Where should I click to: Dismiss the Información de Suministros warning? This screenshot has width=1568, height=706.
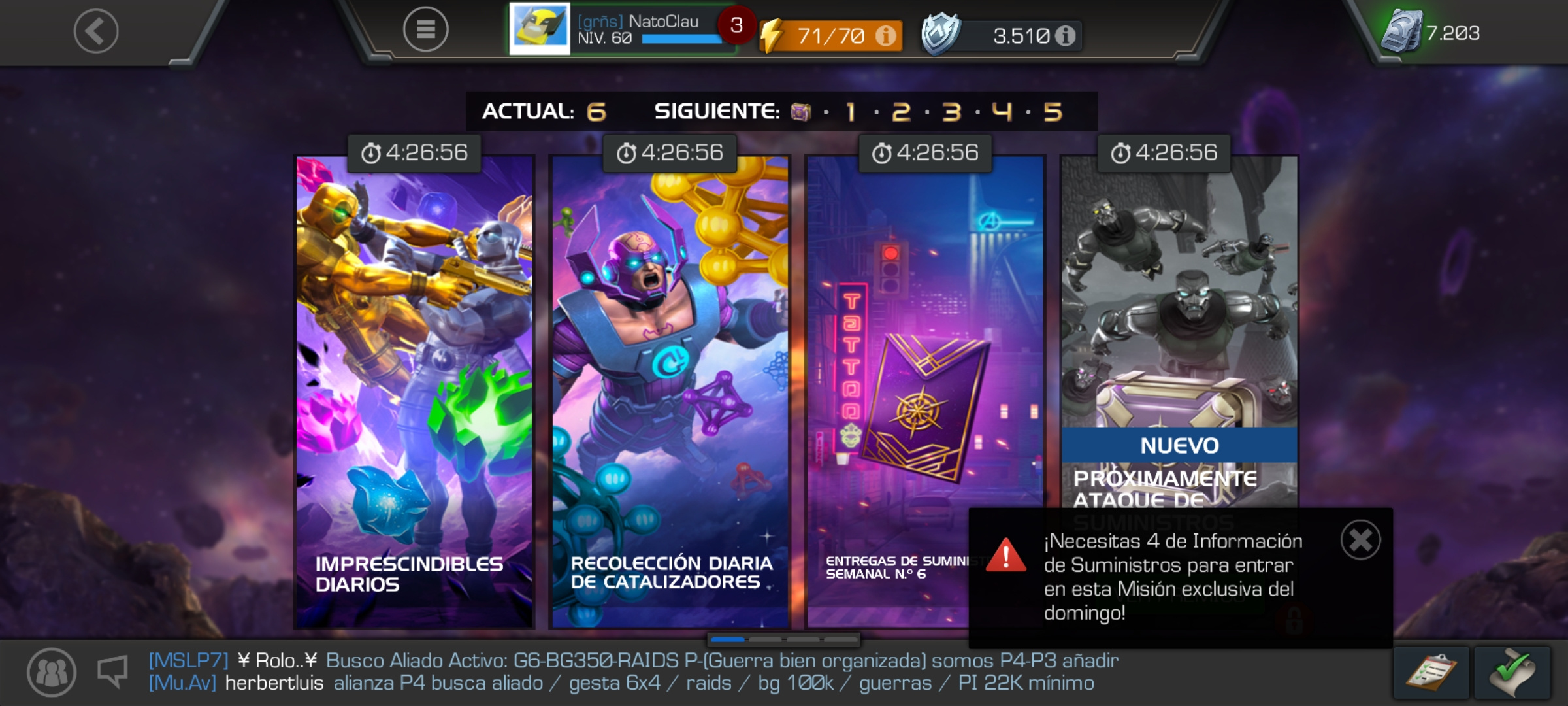coord(1360,540)
